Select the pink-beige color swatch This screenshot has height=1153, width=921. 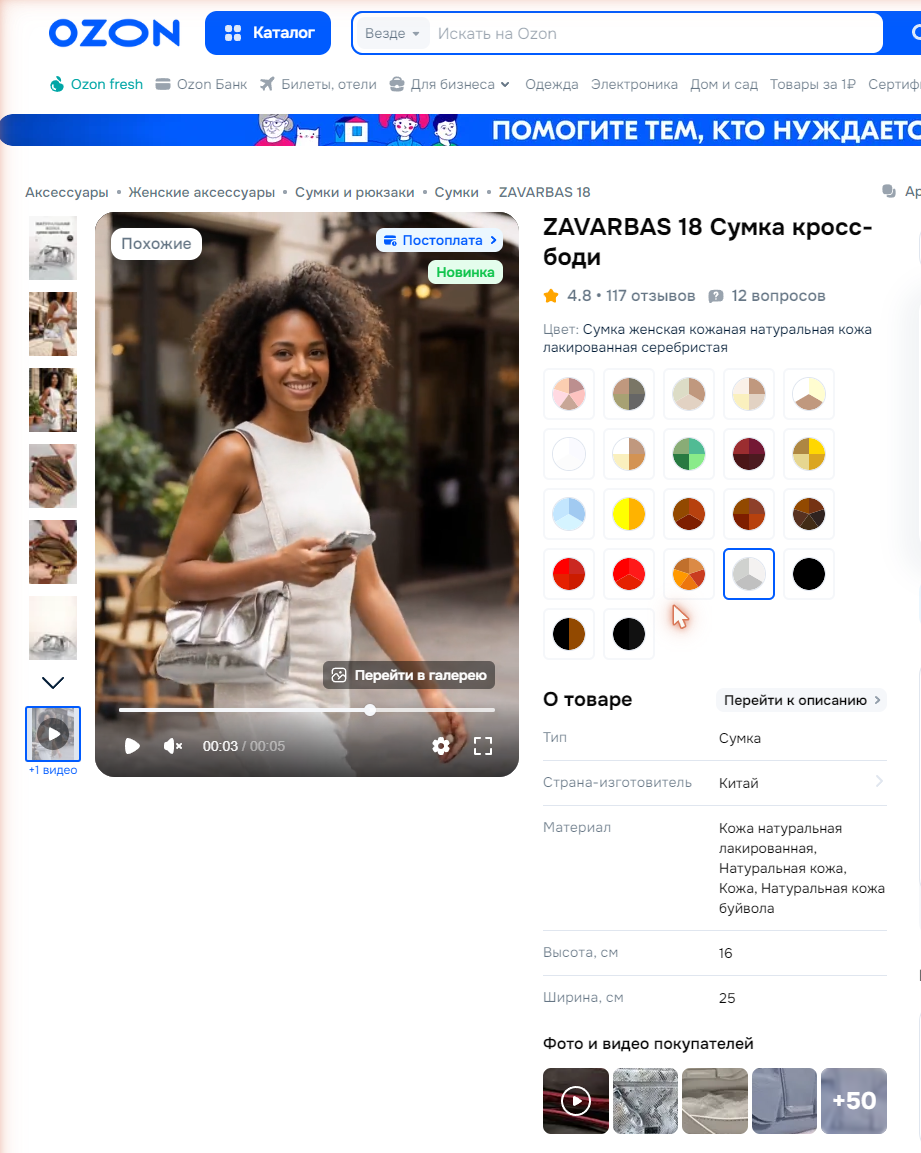coord(569,393)
